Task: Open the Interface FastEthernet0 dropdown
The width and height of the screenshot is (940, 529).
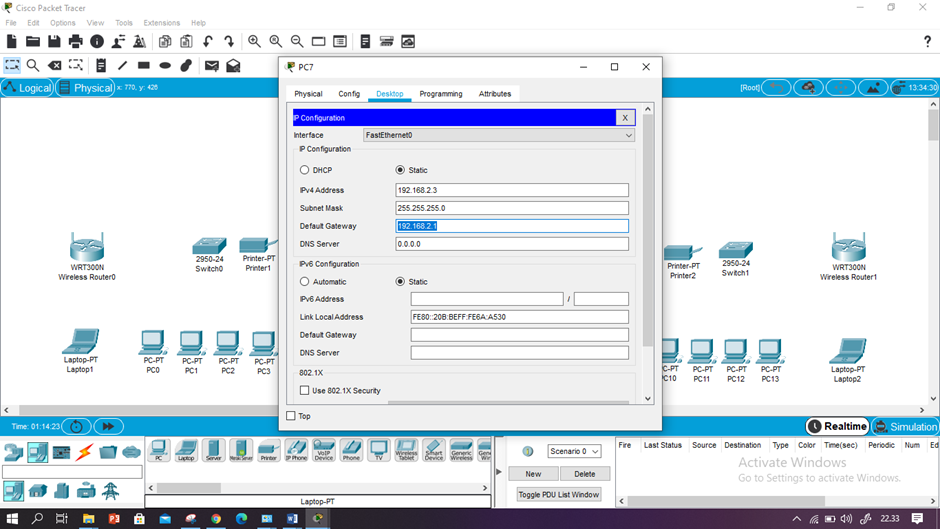Action: click(x=498, y=135)
